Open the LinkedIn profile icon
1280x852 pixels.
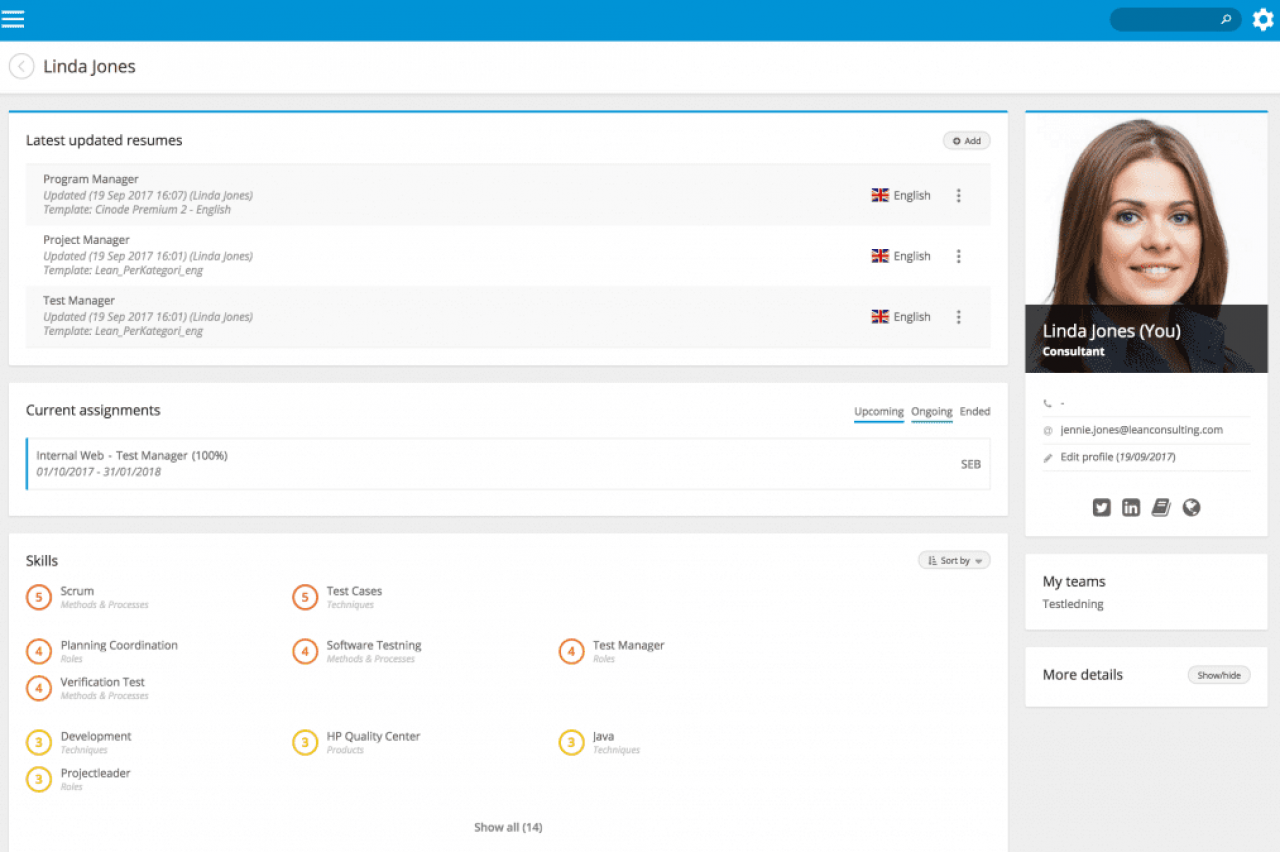tap(1131, 508)
